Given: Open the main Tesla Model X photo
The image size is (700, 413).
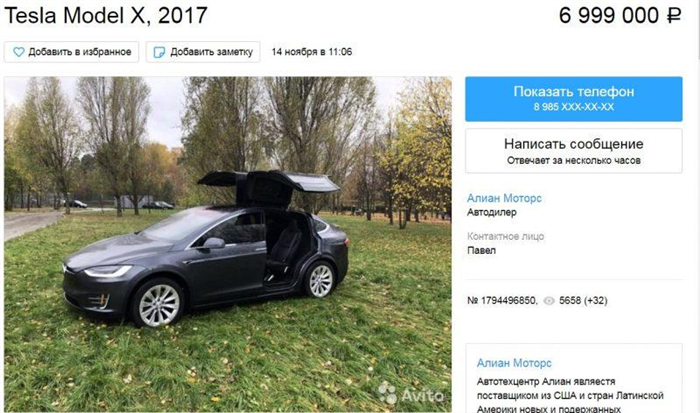Looking at the screenshot, I should pos(228,244).
